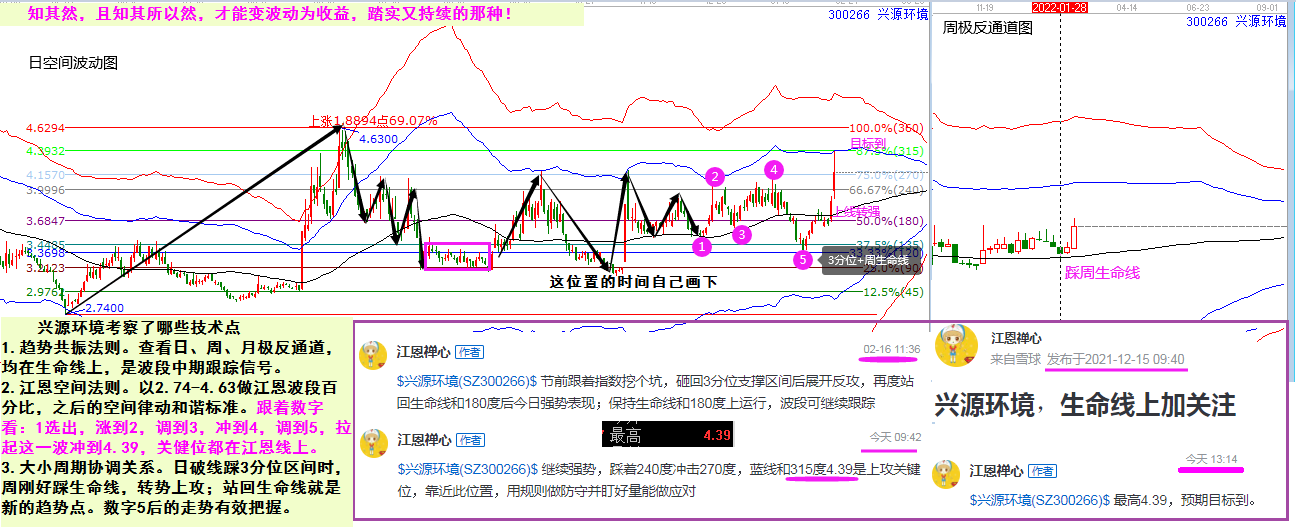Viewport: 1296px width, 527px height.
Task: Open author avatar on the 来自雪球 post
Action: tap(956, 346)
